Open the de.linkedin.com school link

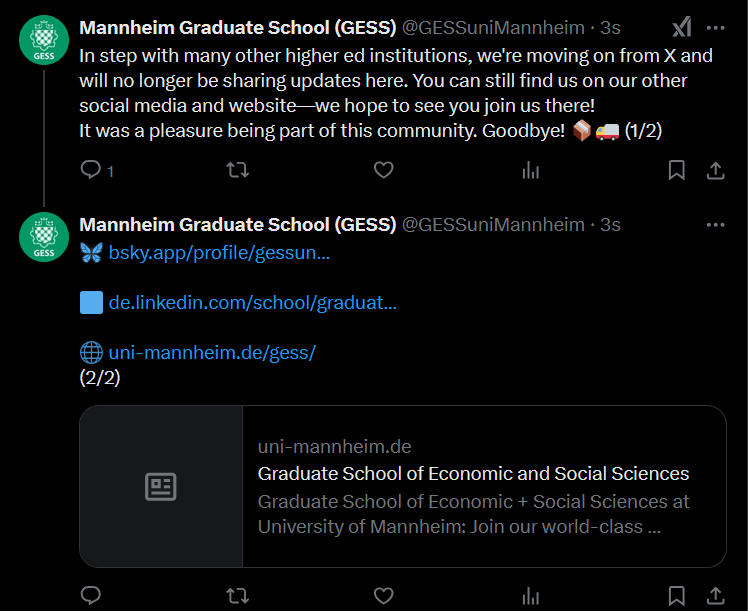pyautogui.click(x=252, y=302)
